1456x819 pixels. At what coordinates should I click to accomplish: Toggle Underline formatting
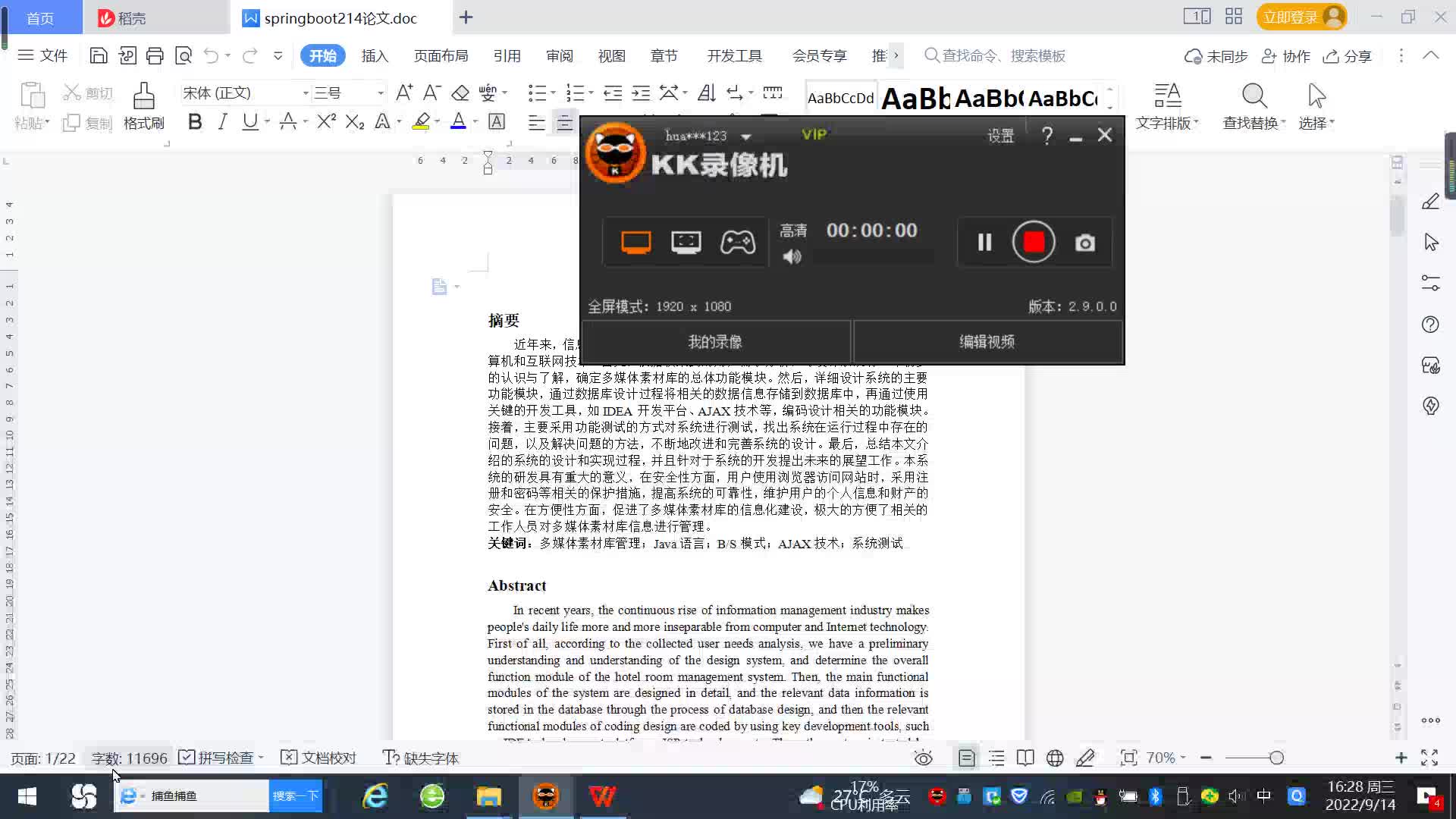tap(249, 121)
